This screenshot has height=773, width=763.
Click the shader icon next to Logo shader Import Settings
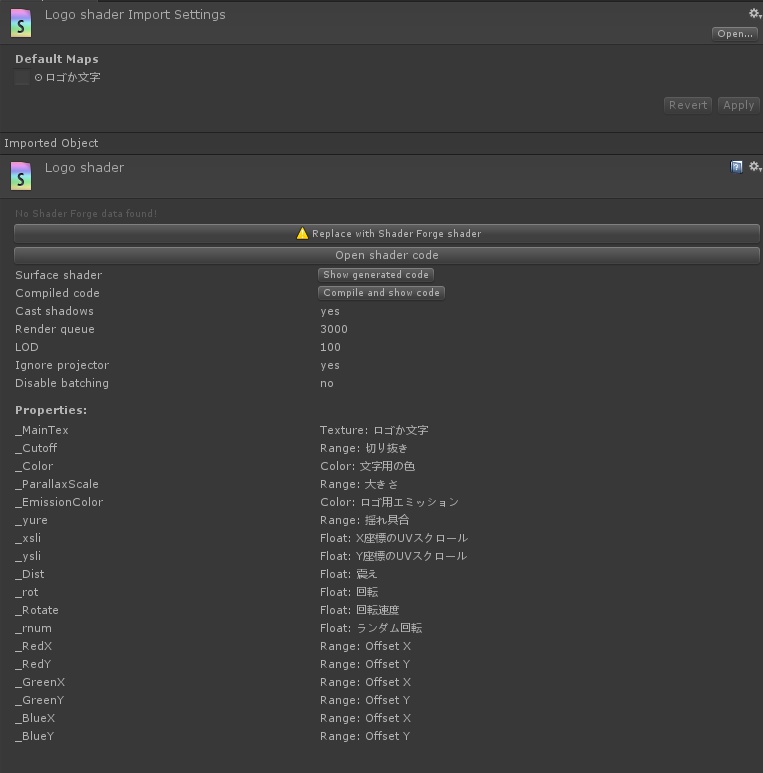coord(21,23)
